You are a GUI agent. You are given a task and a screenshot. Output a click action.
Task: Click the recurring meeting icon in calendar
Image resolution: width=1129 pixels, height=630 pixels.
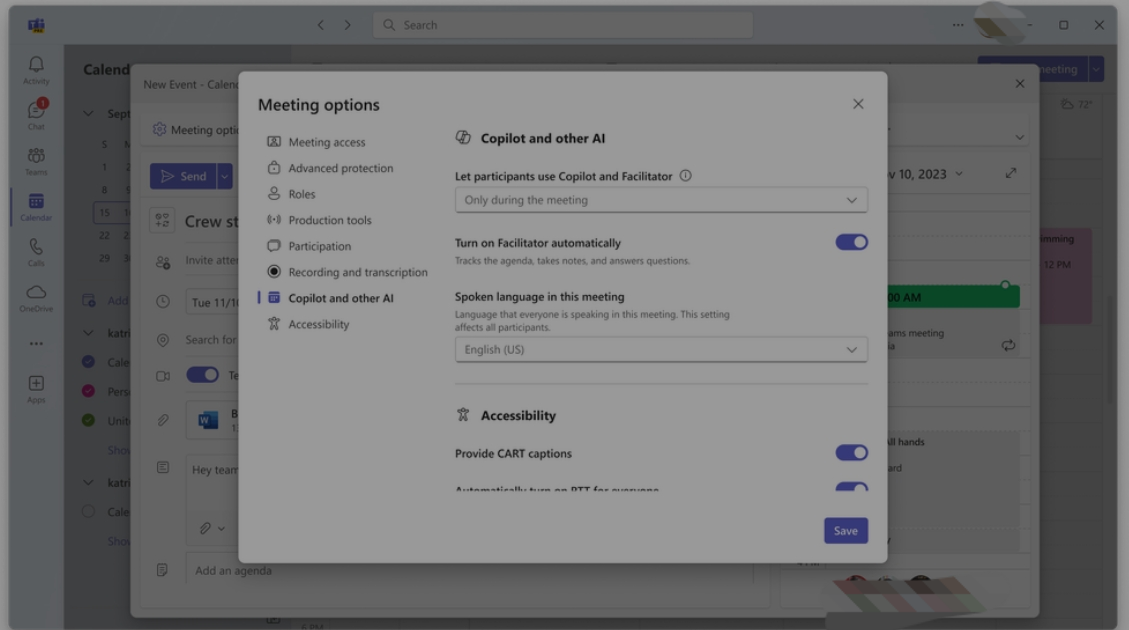(1008, 346)
